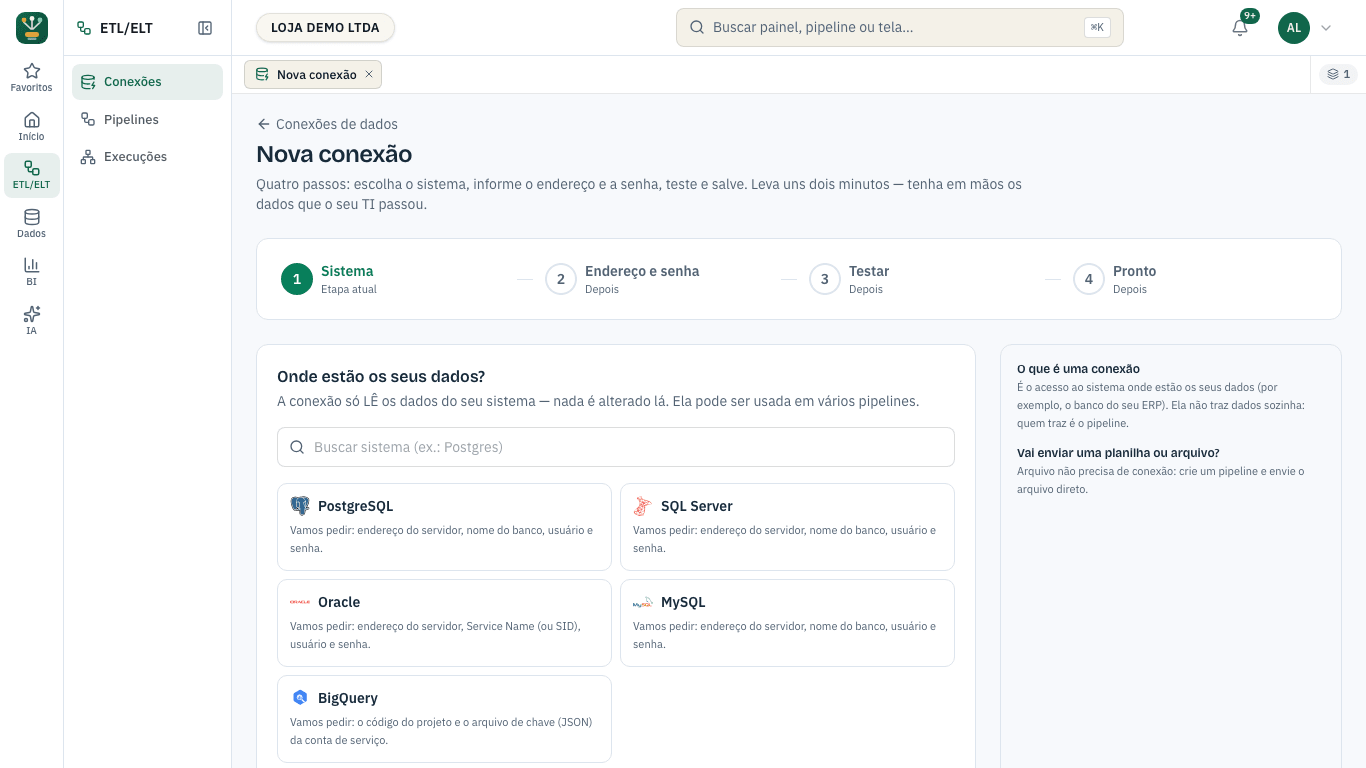Click the ⌘K shortcut badge
1366x768 pixels.
[1097, 28]
